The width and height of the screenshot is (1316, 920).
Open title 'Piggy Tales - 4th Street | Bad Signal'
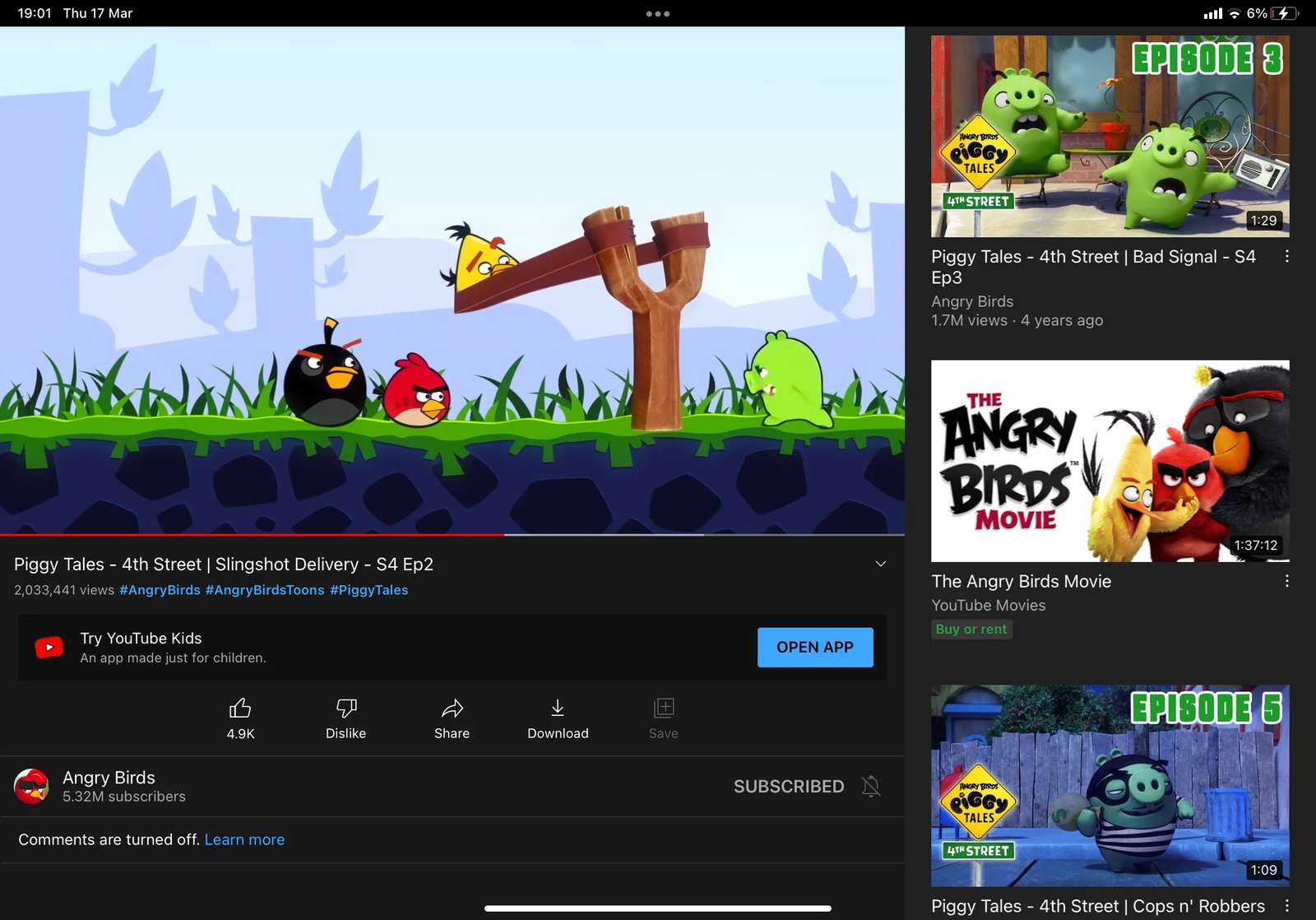1093,267
